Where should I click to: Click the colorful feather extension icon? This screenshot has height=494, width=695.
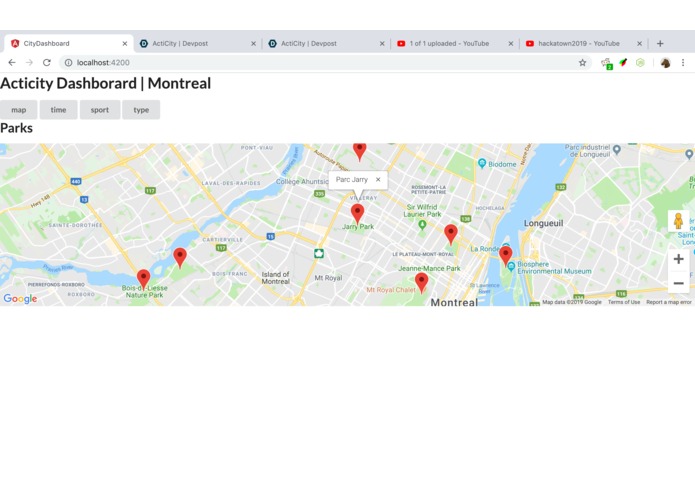(623, 62)
